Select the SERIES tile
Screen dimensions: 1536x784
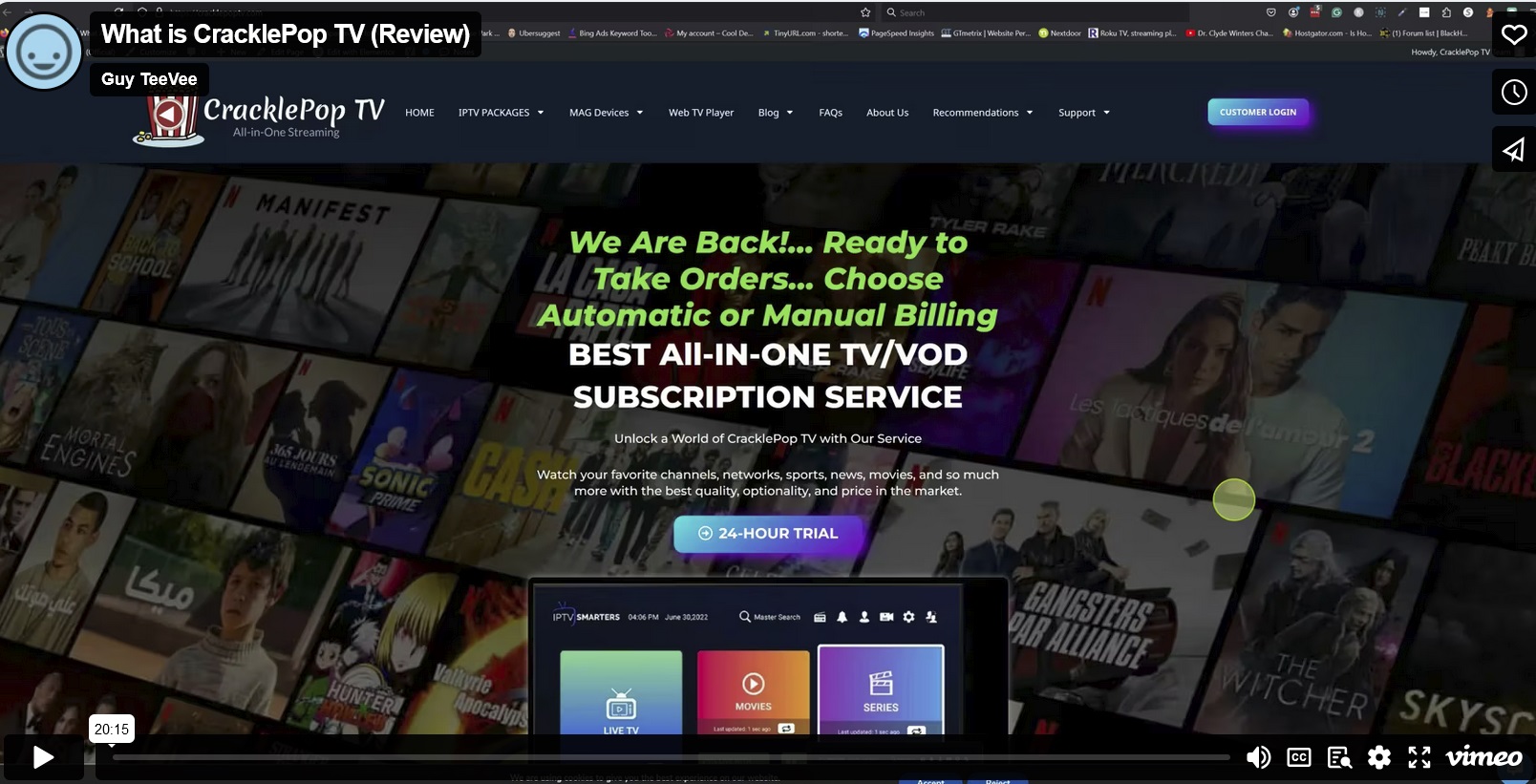point(881,691)
